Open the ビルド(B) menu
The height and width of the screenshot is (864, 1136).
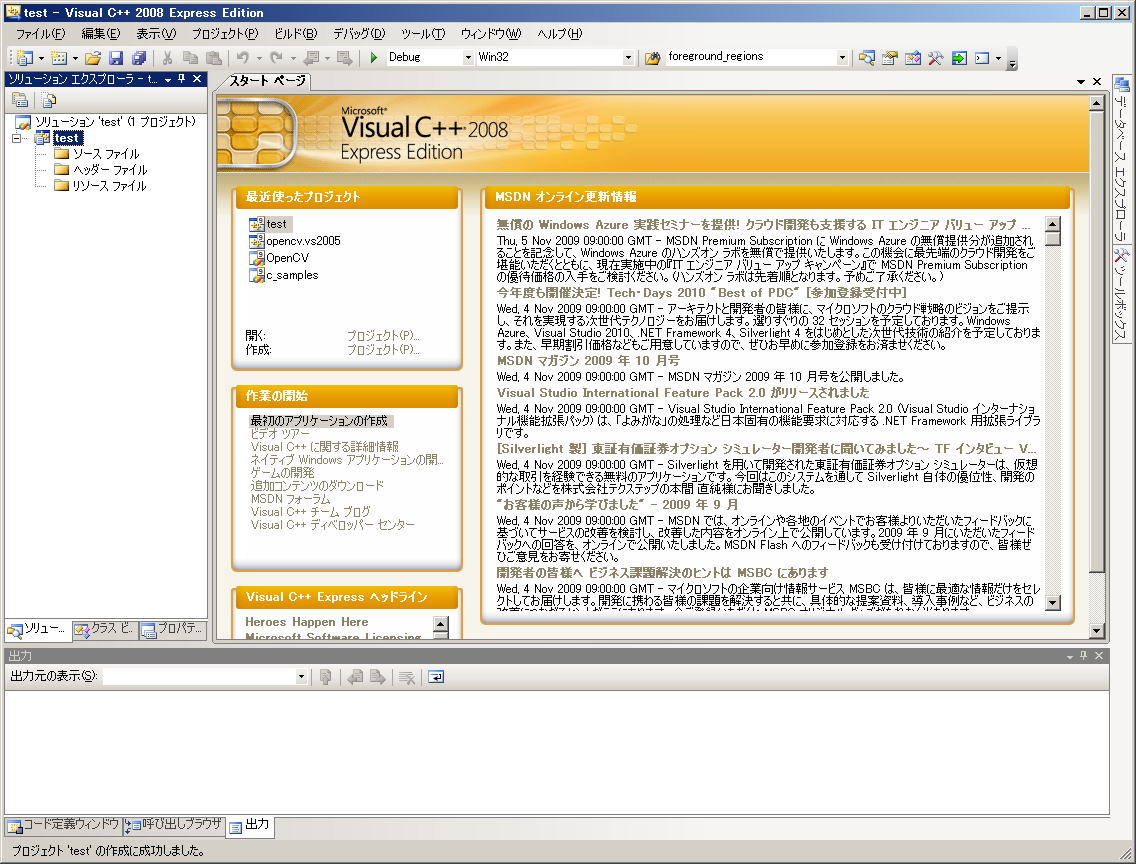click(296, 33)
